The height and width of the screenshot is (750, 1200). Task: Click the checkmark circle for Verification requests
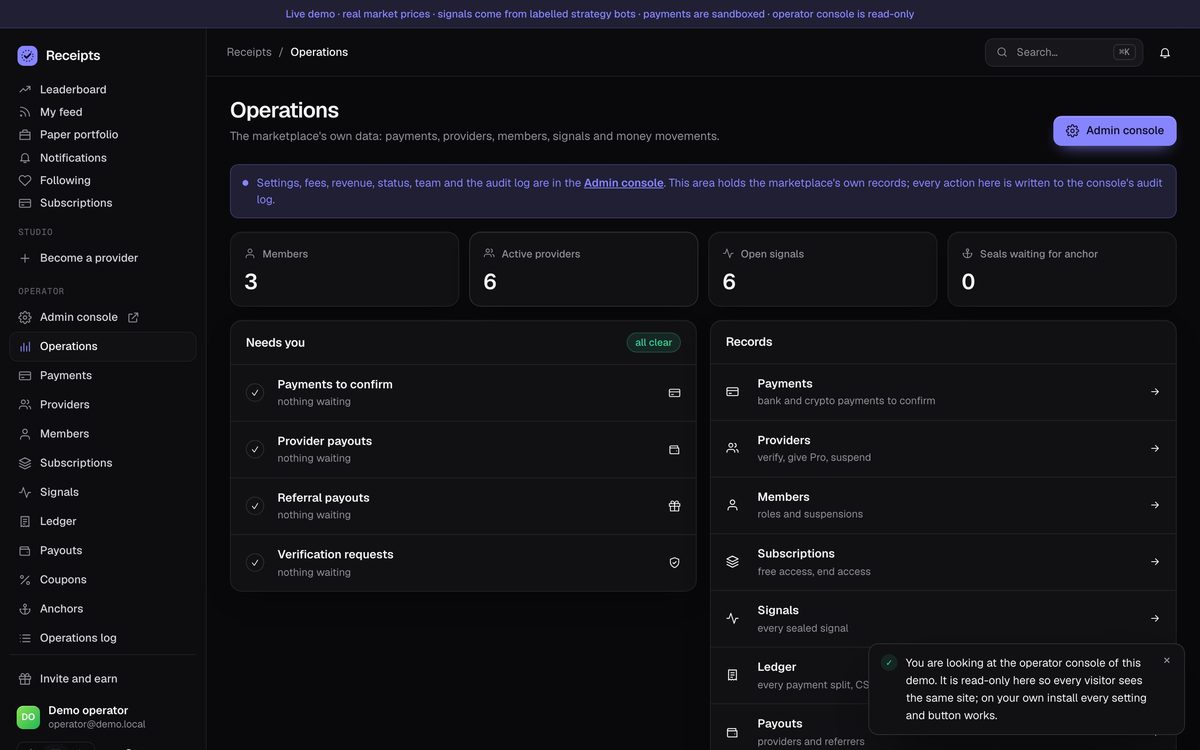255,563
